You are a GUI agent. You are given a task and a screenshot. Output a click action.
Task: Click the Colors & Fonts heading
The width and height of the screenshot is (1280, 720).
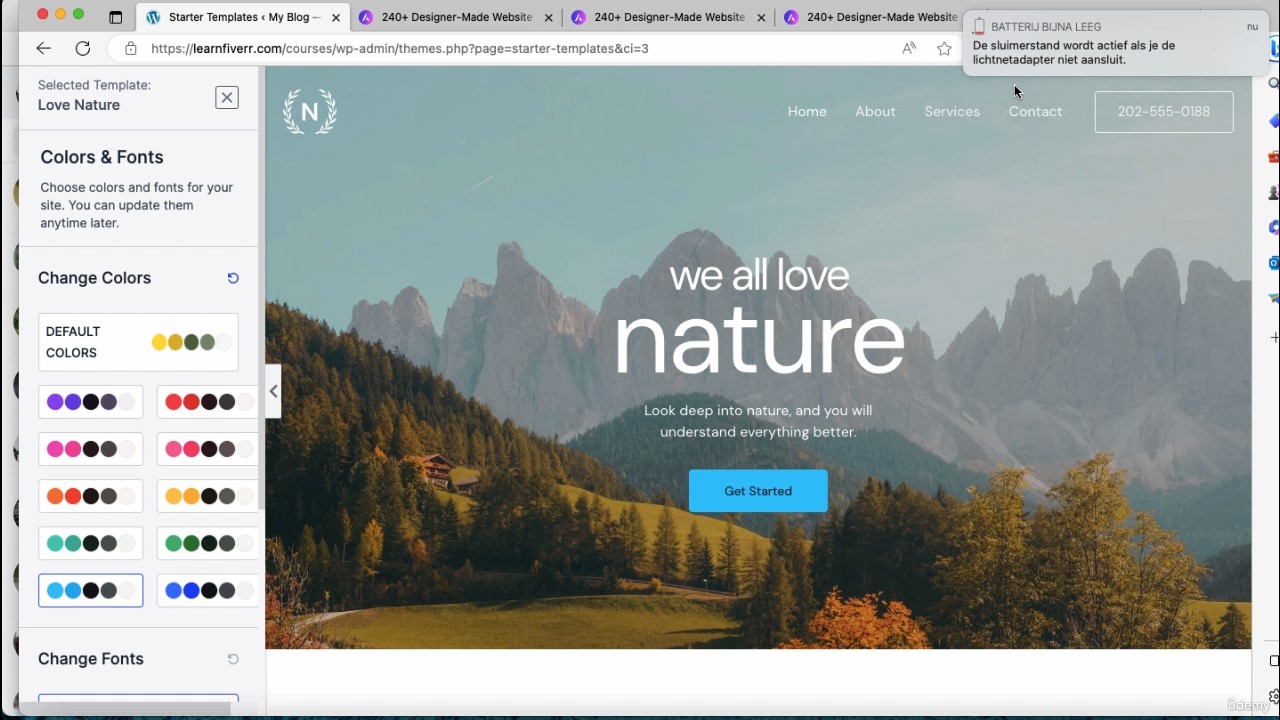coord(102,157)
